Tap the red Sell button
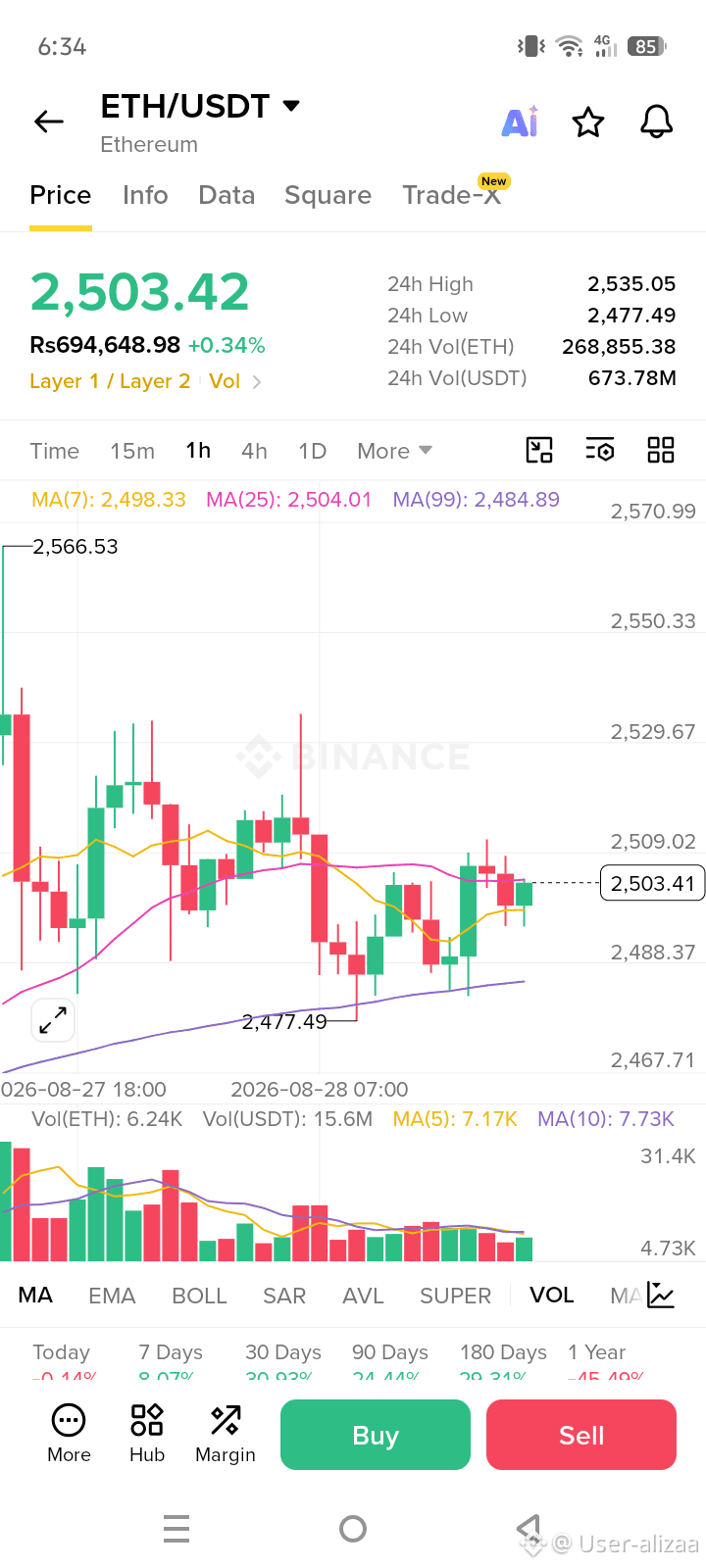 tap(581, 1435)
